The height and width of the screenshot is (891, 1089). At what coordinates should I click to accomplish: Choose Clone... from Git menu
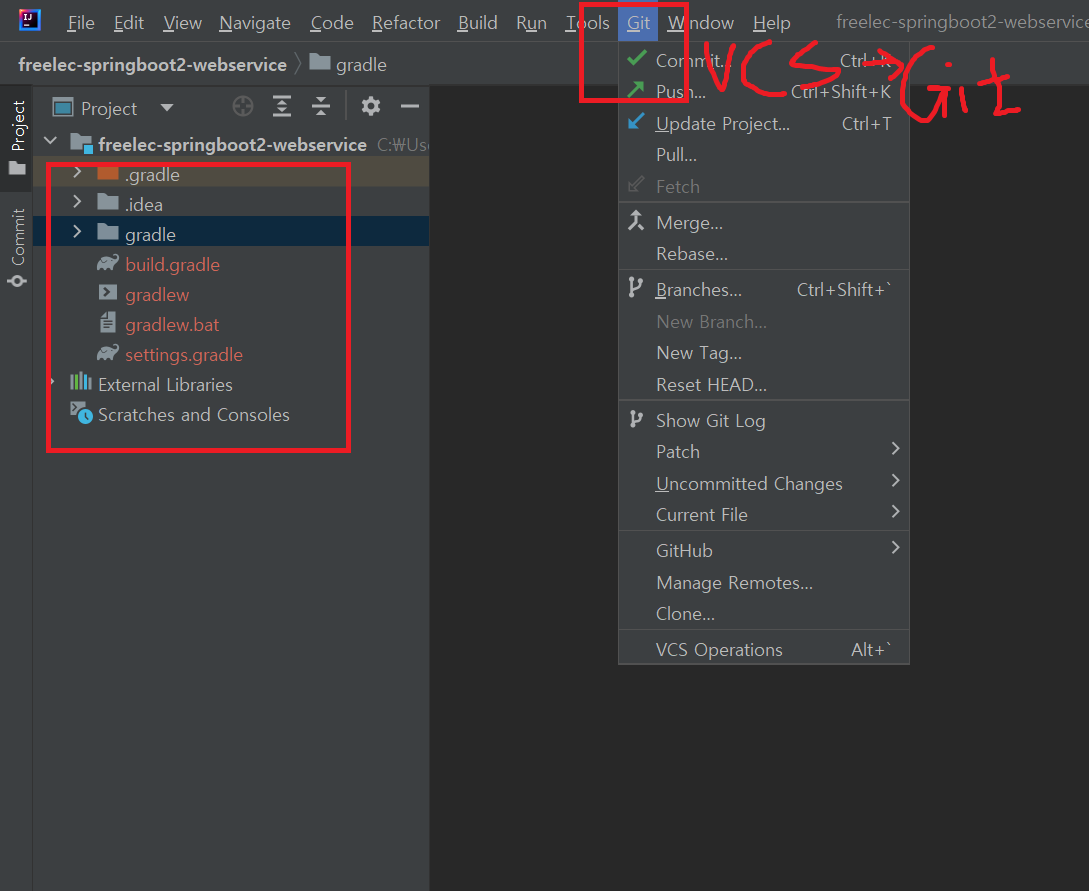[x=763, y=614]
